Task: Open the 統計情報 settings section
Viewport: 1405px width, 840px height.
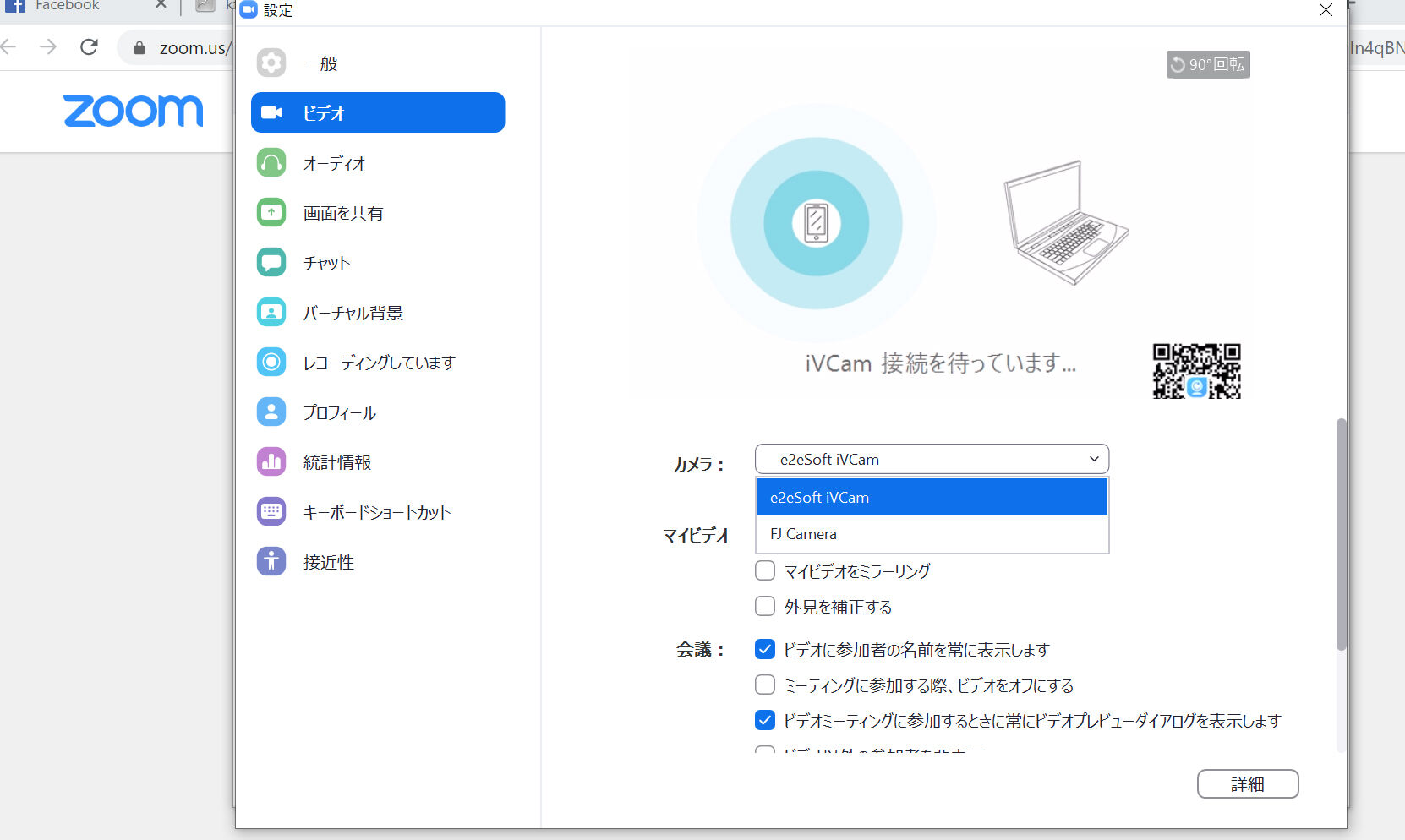Action: [378, 461]
